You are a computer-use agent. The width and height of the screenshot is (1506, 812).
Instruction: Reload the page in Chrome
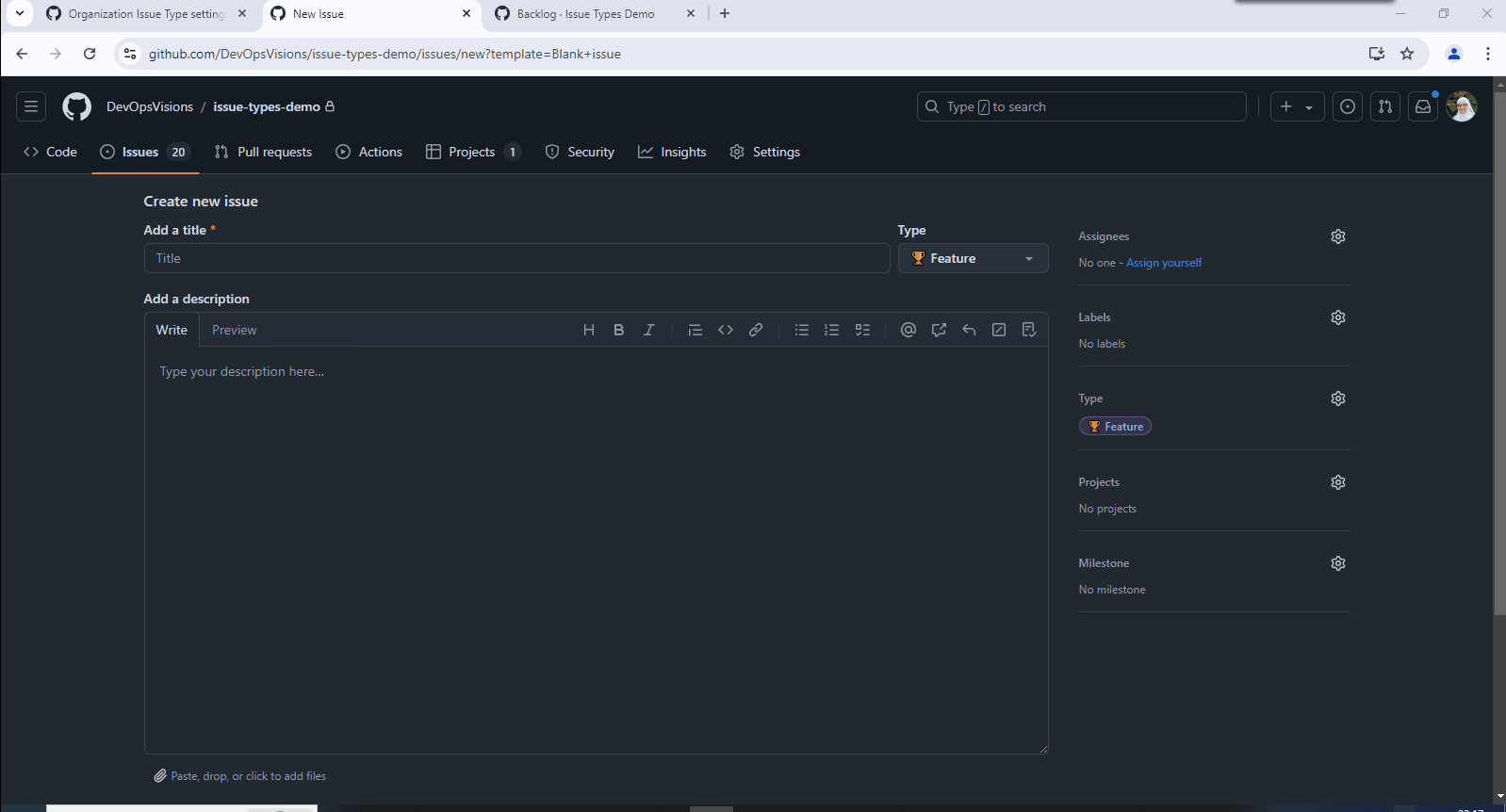pos(90,54)
